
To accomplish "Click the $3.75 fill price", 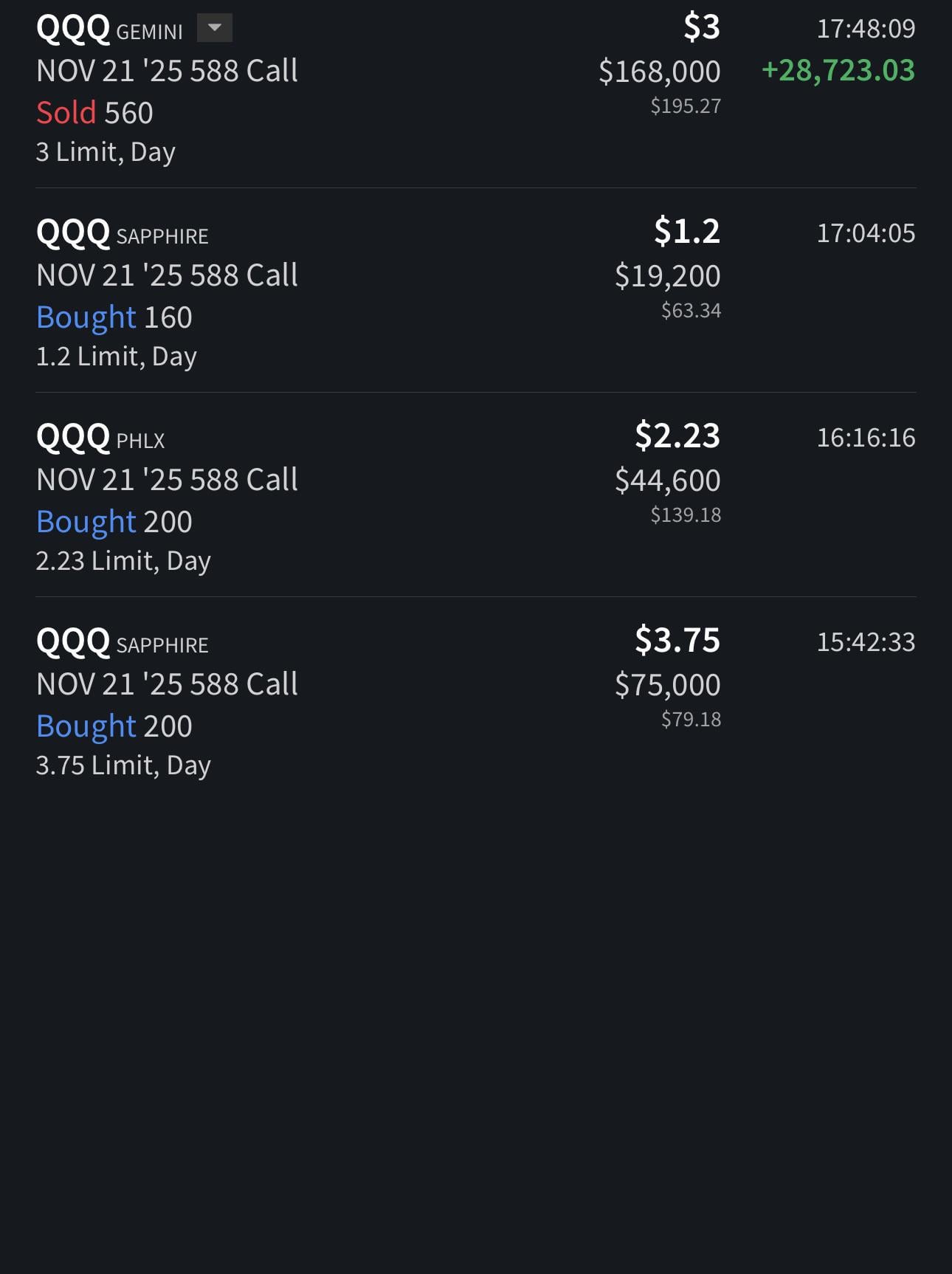I will (677, 640).
